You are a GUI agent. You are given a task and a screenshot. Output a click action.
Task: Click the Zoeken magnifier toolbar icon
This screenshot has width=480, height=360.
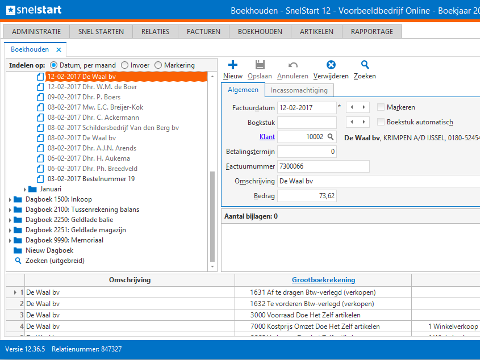tap(365, 64)
